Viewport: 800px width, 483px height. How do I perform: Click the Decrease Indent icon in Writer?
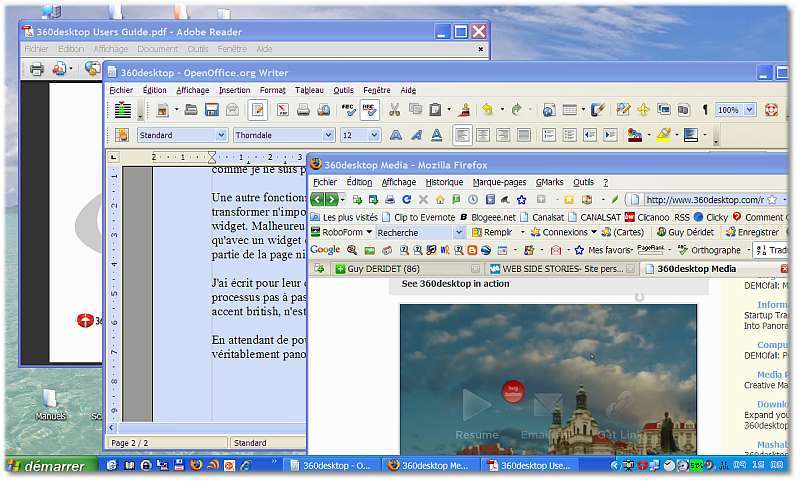pos(590,135)
